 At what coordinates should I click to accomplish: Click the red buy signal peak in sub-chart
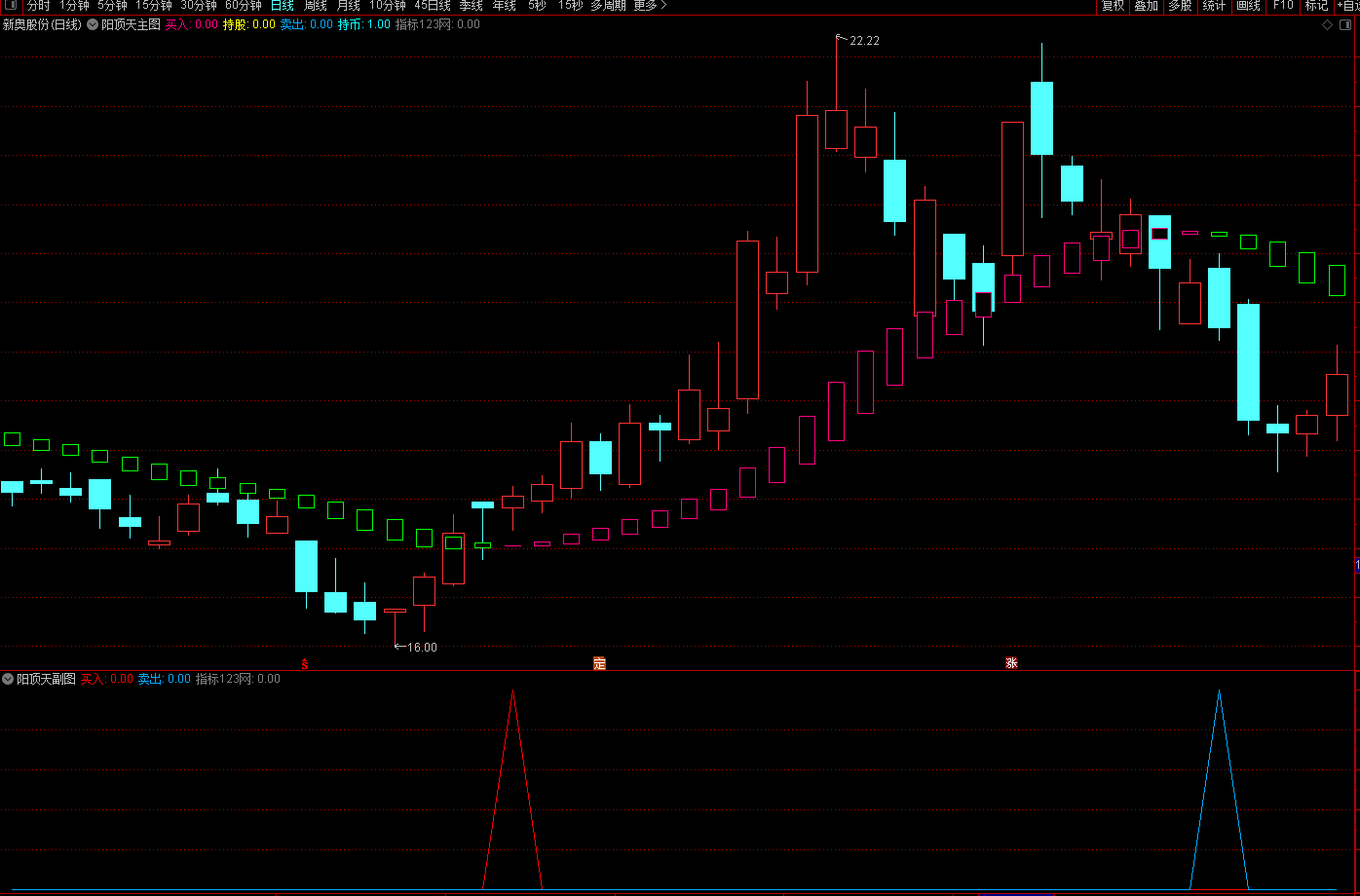pos(512,693)
